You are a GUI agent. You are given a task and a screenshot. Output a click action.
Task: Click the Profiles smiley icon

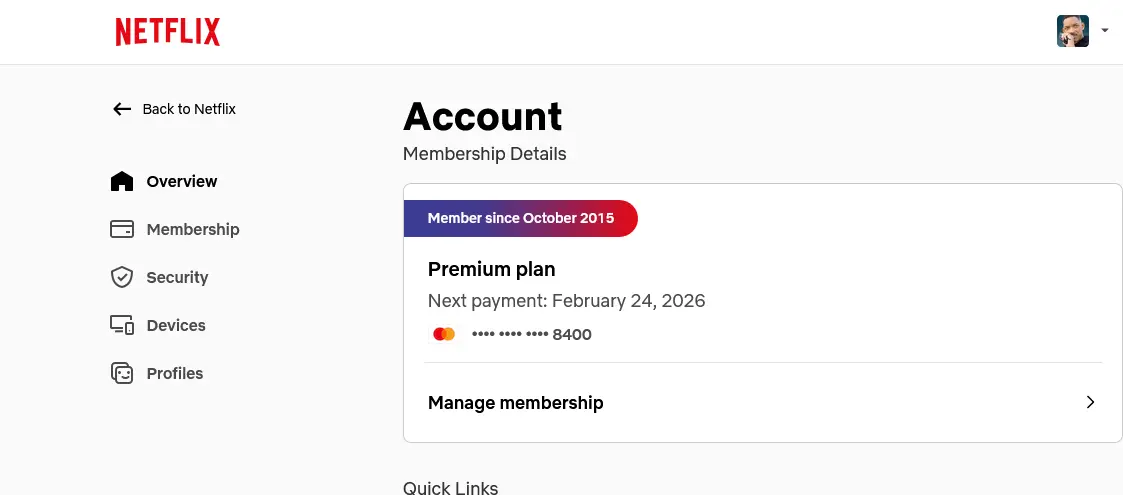[x=122, y=373]
